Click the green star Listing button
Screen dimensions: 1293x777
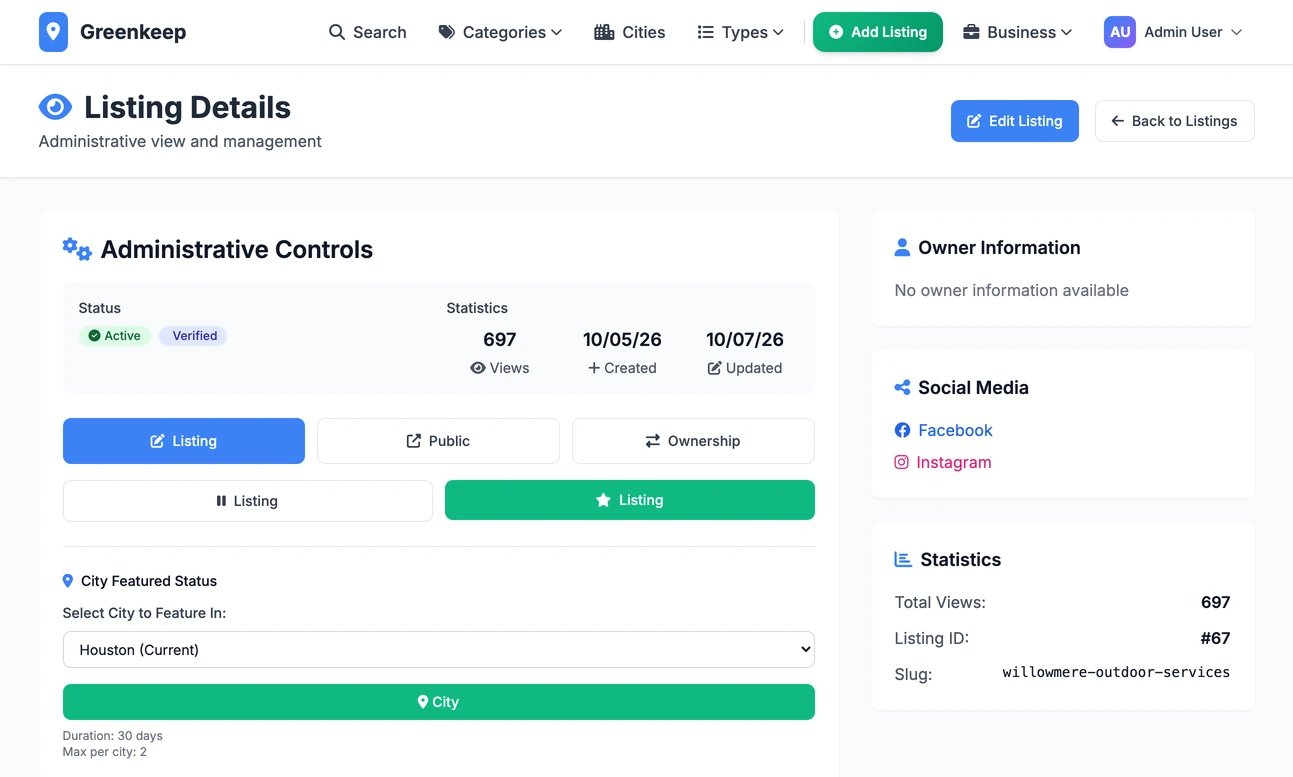pyautogui.click(x=630, y=500)
